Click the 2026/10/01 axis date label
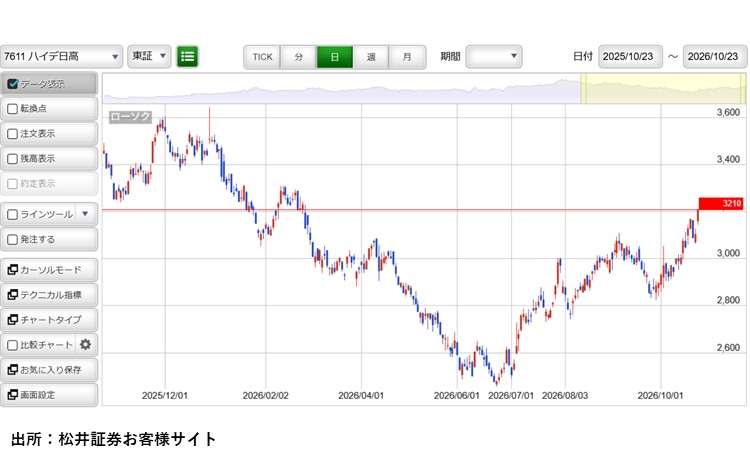 (661, 396)
